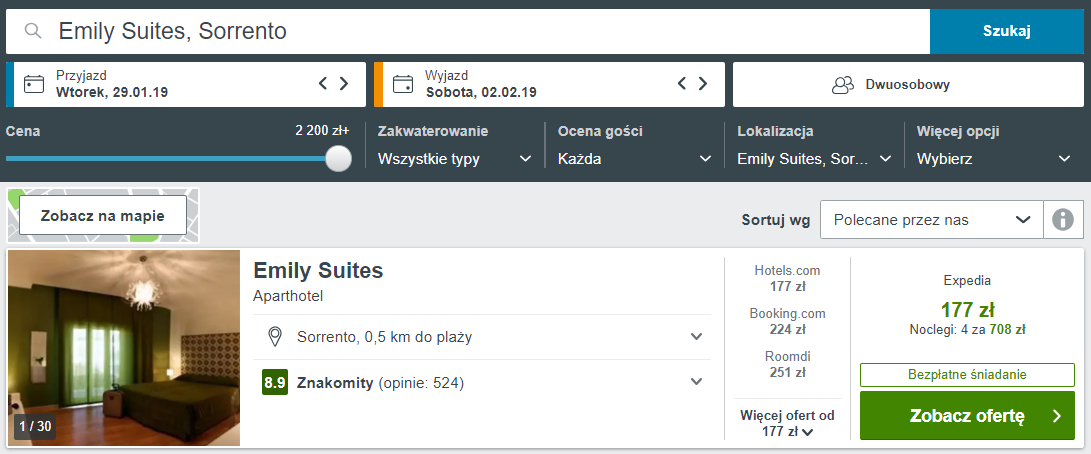Click the sorting info icon
The width and height of the screenshot is (1091, 454).
click(1062, 219)
